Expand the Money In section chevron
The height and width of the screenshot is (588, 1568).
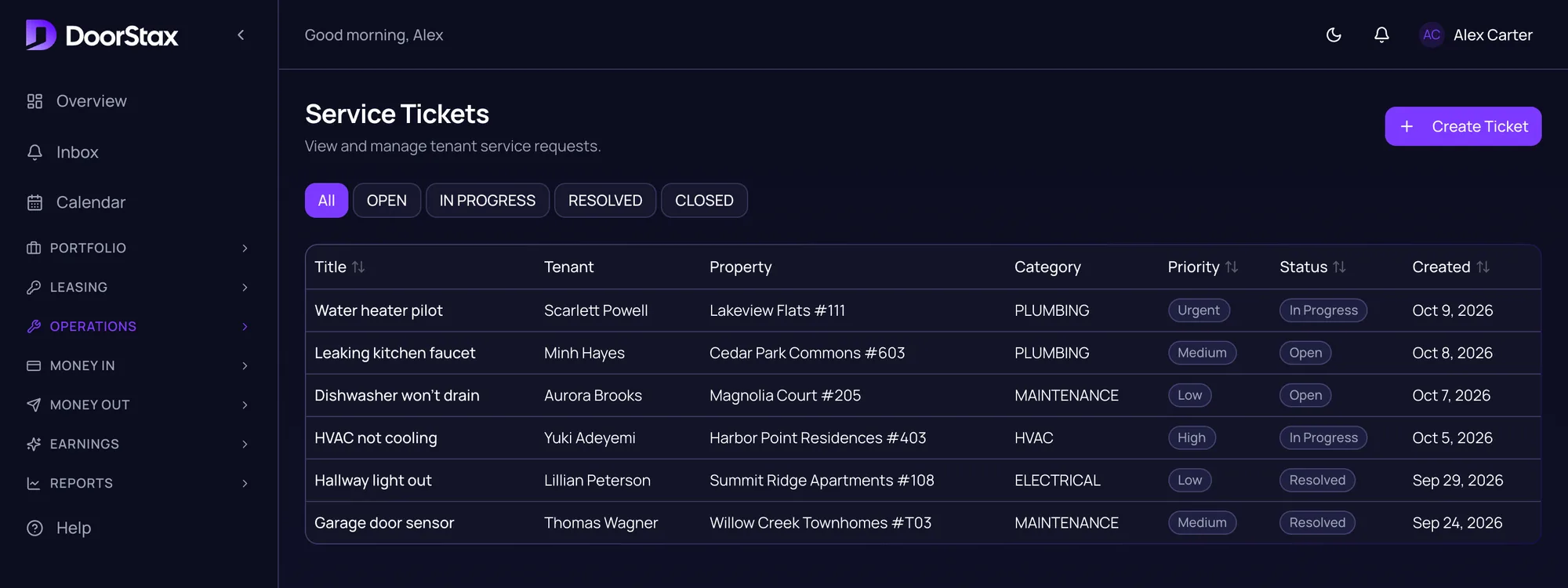pos(245,365)
